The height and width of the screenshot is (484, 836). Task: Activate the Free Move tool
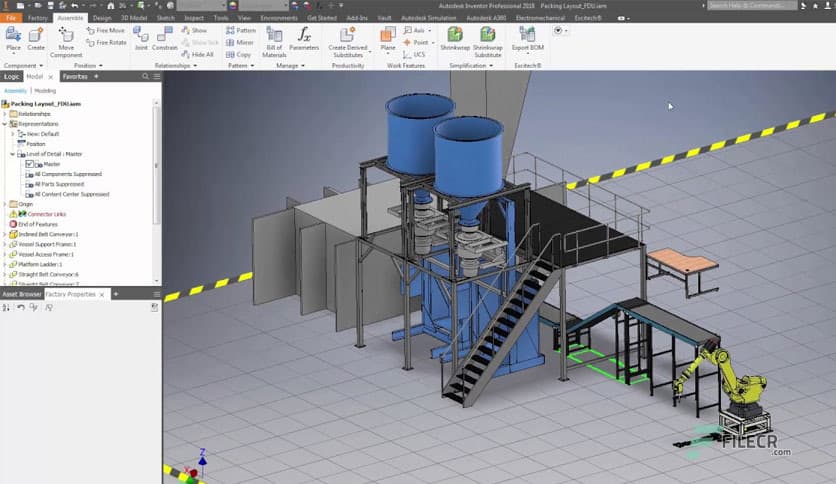tap(106, 30)
